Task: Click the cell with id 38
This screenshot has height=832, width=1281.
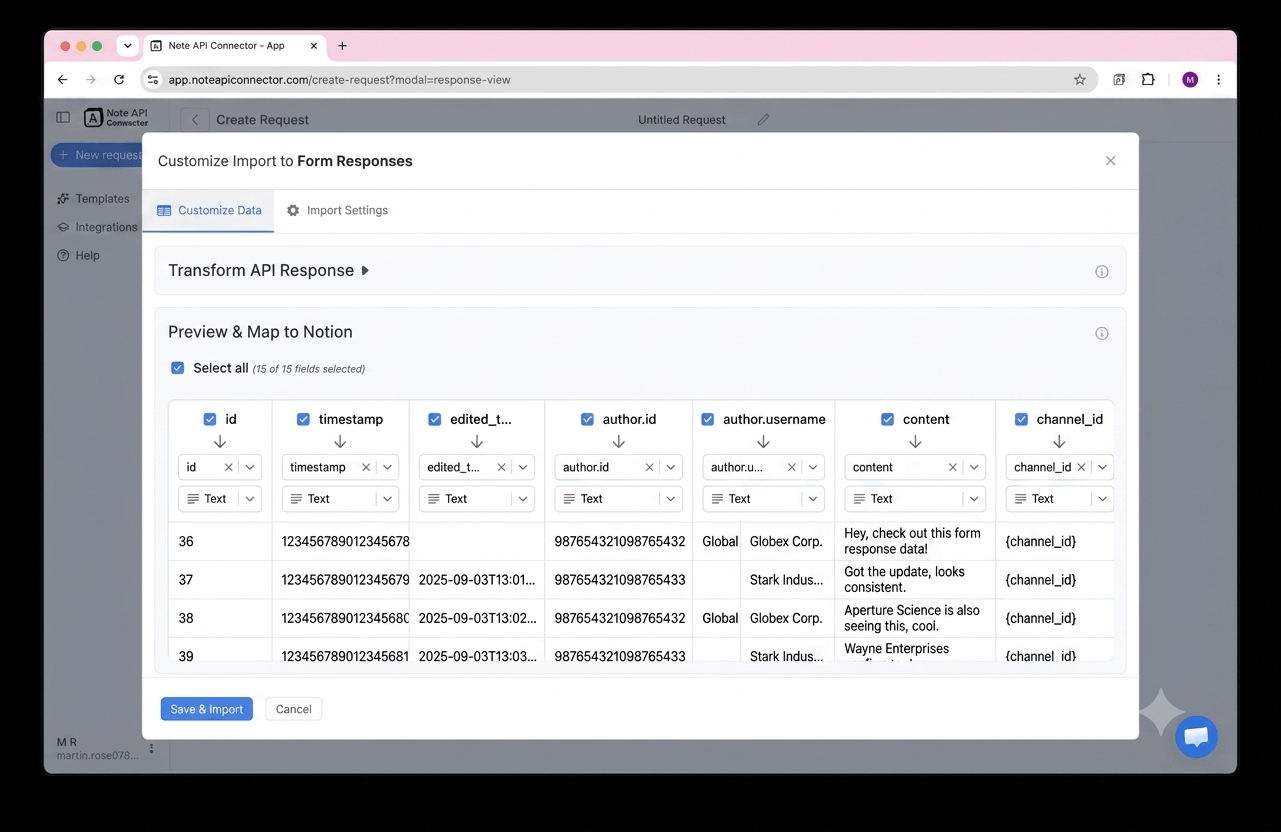Action: pos(220,618)
